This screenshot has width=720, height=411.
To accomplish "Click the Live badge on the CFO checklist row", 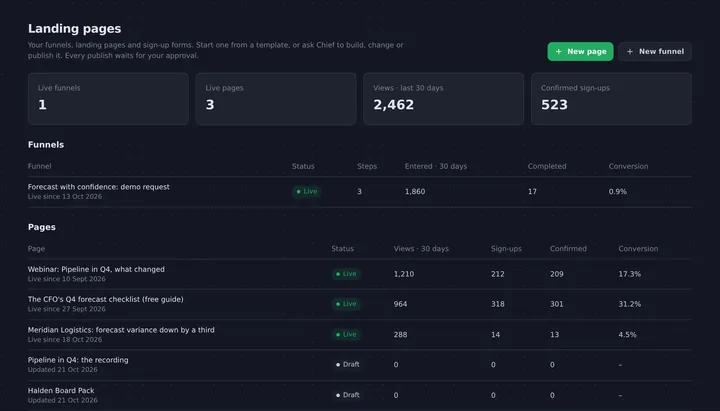I will pyautogui.click(x=346, y=304).
